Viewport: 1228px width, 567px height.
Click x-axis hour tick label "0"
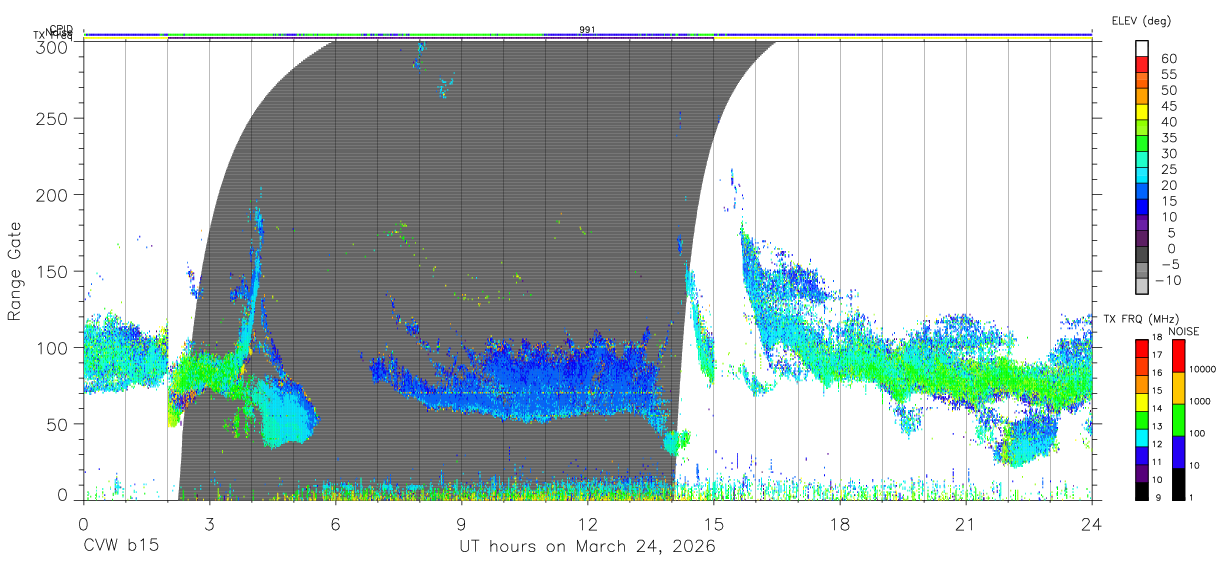click(83, 524)
